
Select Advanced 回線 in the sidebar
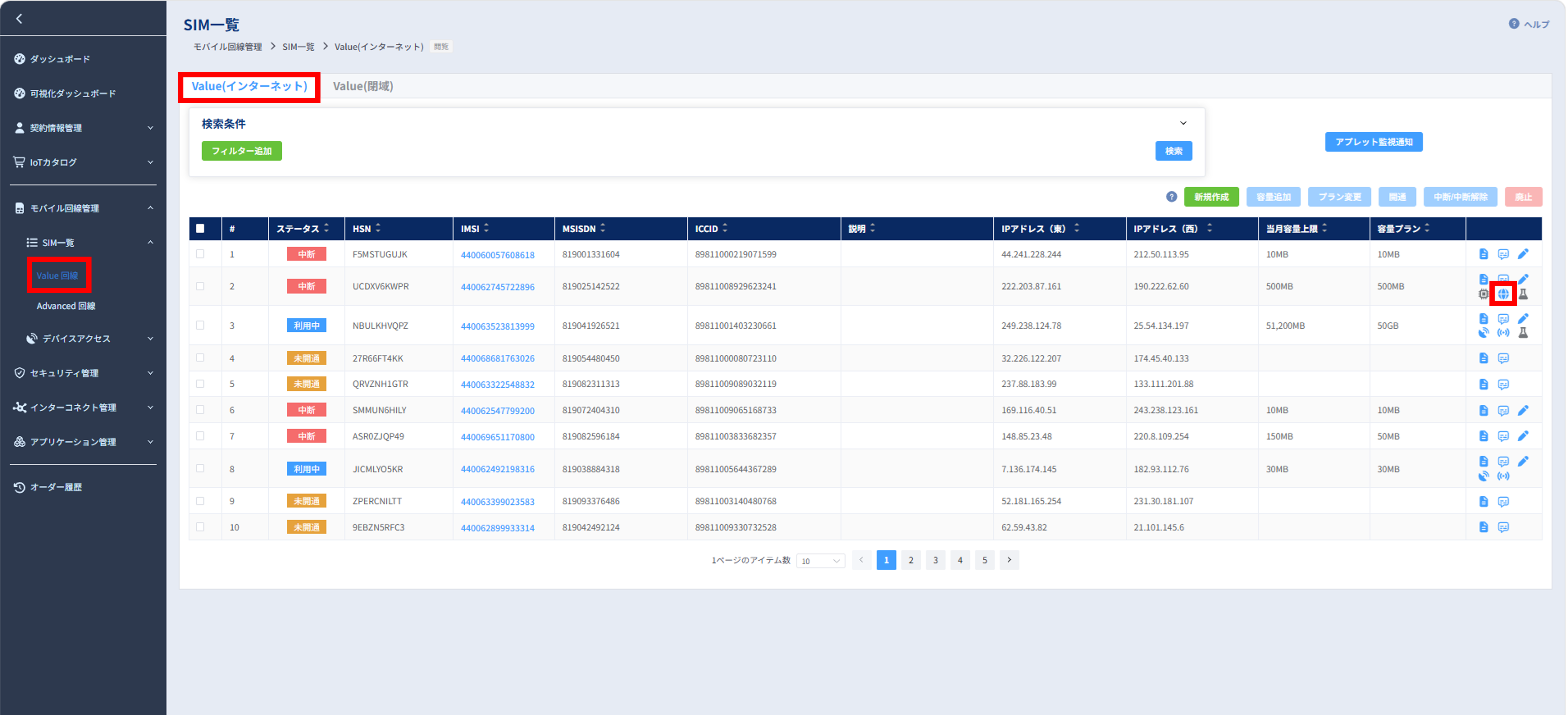(66, 305)
